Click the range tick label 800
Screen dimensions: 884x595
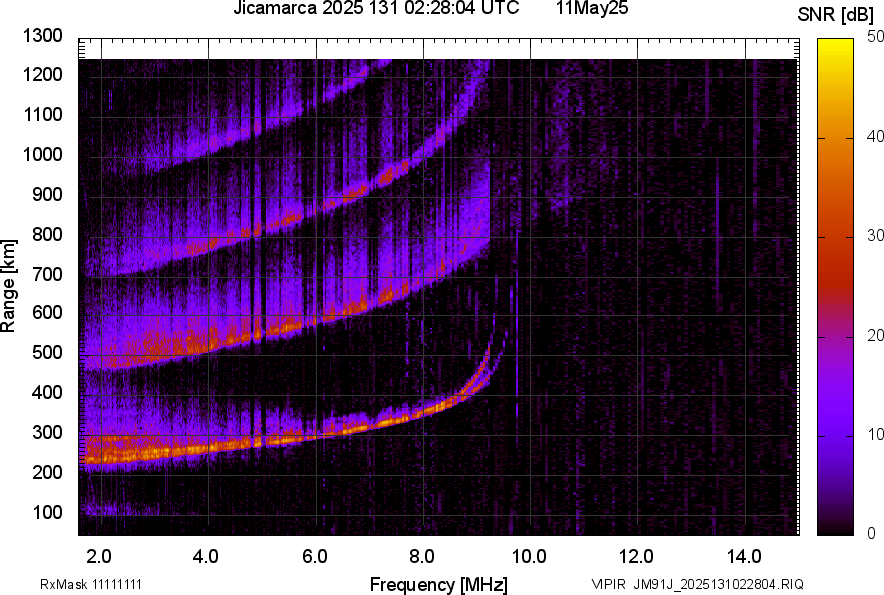click(x=47, y=233)
